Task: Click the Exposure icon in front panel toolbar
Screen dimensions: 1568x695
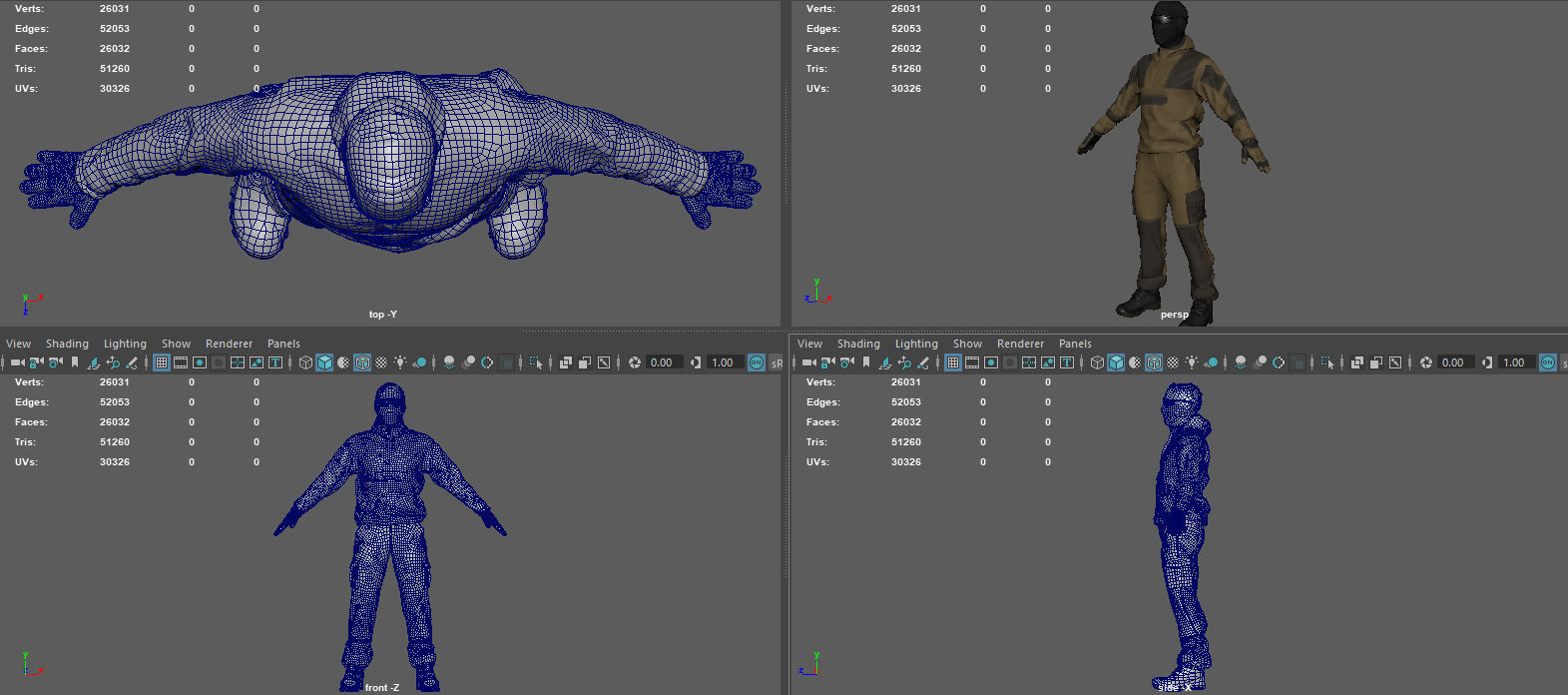Action: click(635, 362)
